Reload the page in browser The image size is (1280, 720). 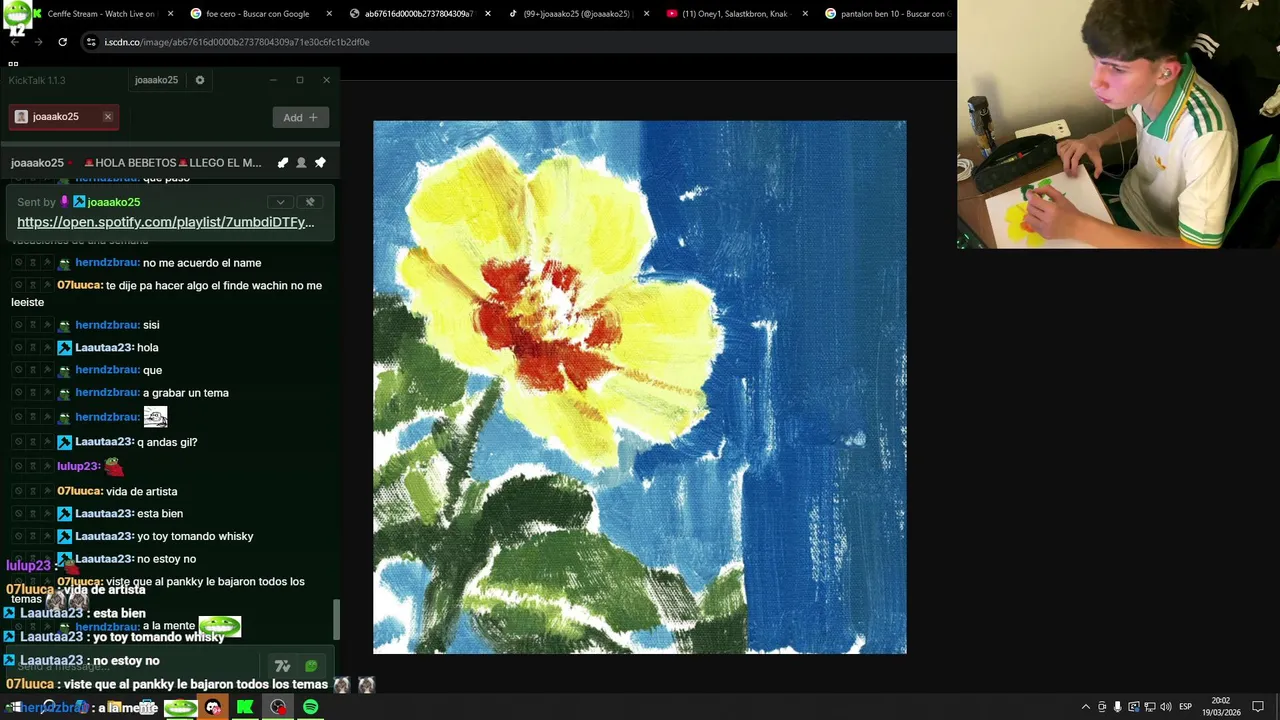pyautogui.click(x=62, y=42)
